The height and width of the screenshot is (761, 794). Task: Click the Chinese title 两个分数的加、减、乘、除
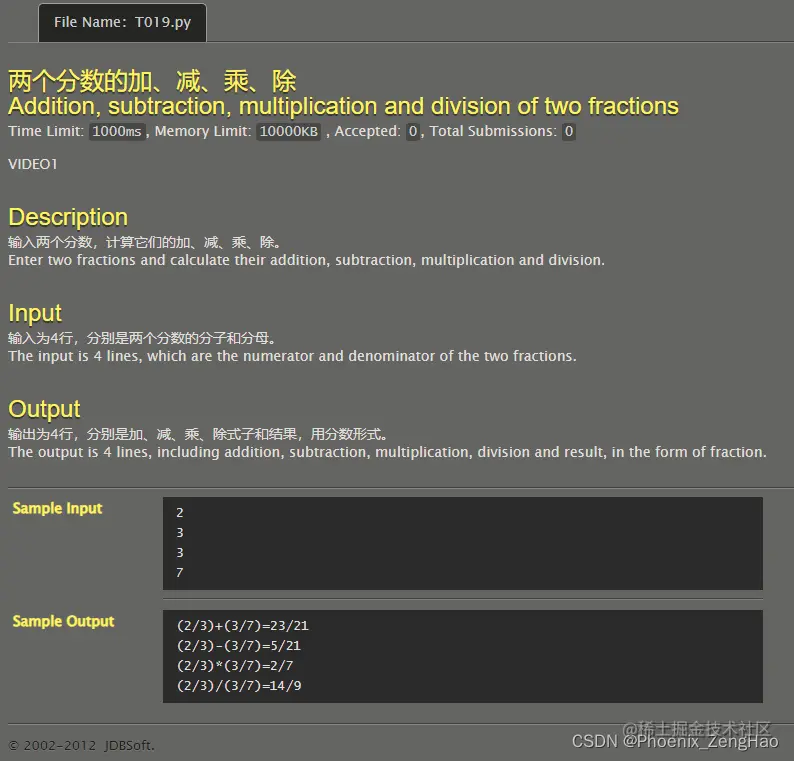click(x=152, y=81)
